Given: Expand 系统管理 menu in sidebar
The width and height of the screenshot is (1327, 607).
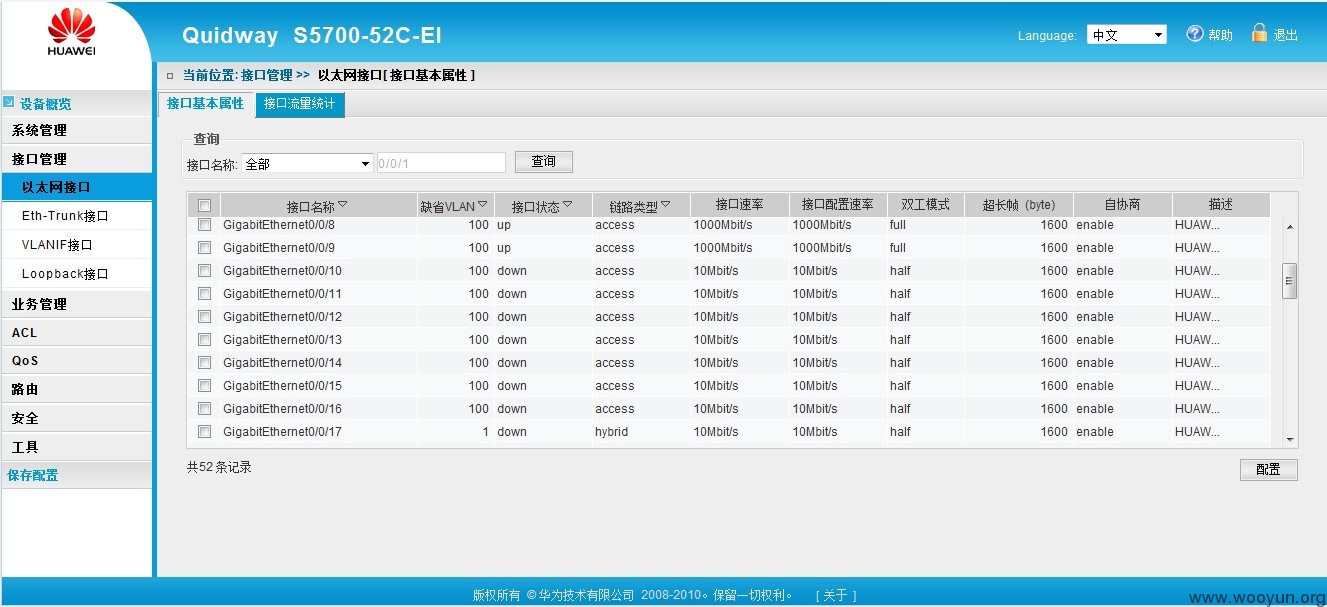Looking at the screenshot, I should [76, 130].
